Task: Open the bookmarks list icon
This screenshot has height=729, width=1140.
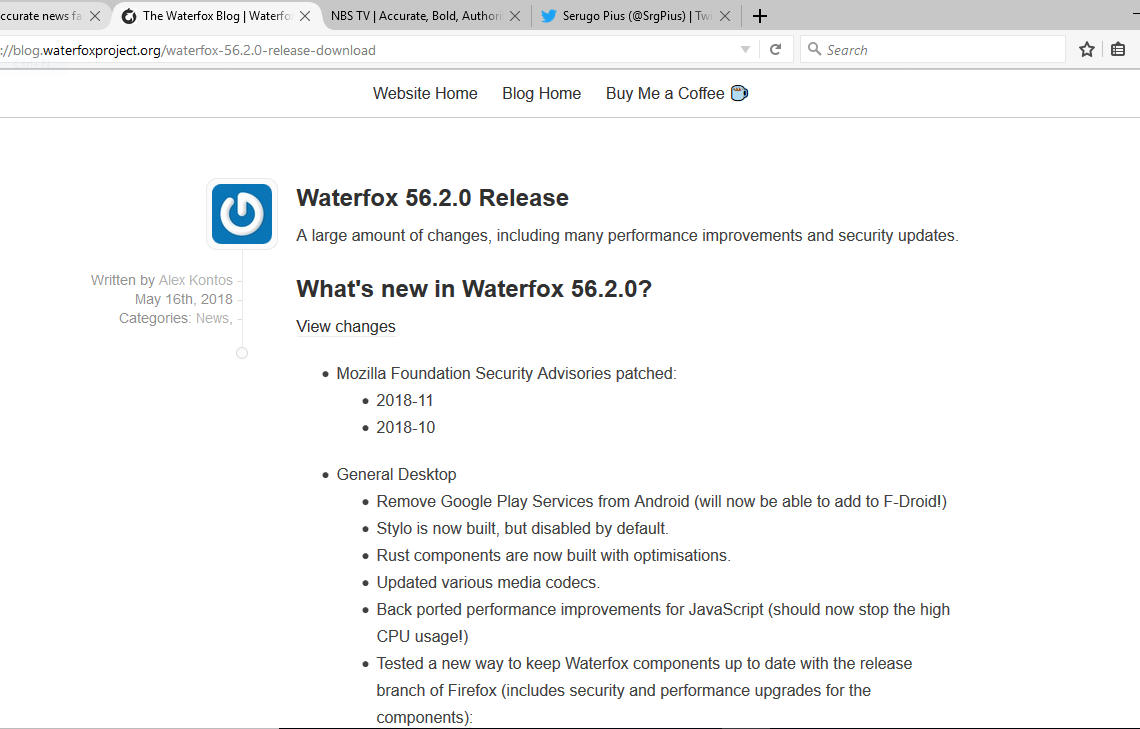Action: click(x=1119, y=50)
